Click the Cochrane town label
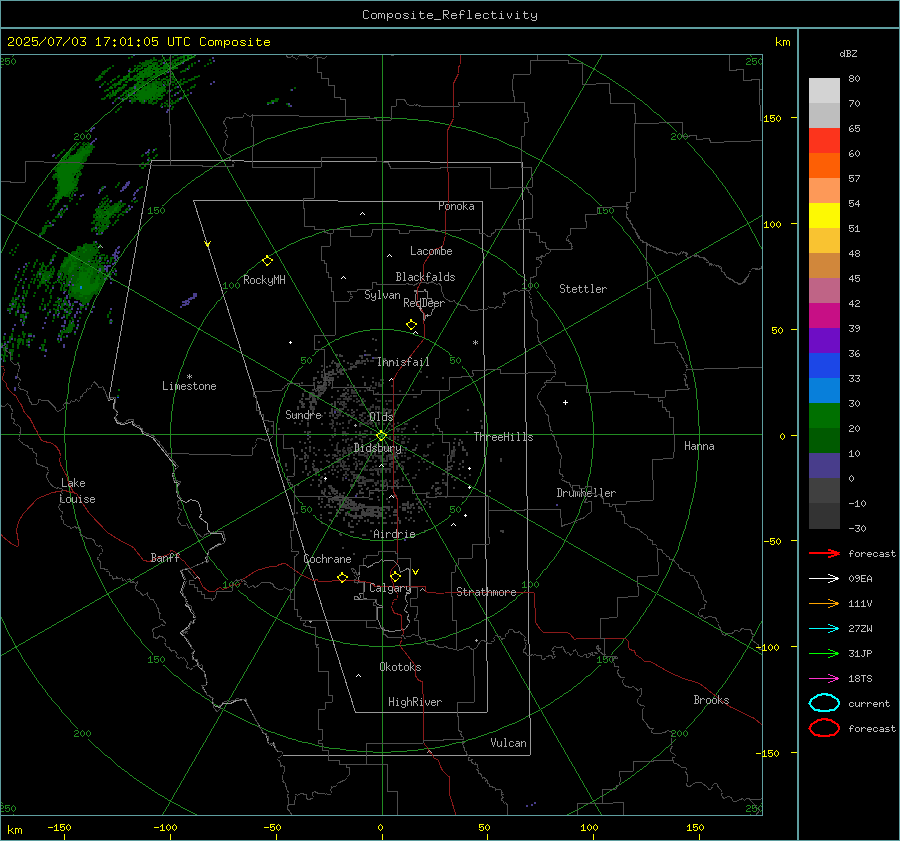Screen dimensions: 900x841 click(327, 559)
